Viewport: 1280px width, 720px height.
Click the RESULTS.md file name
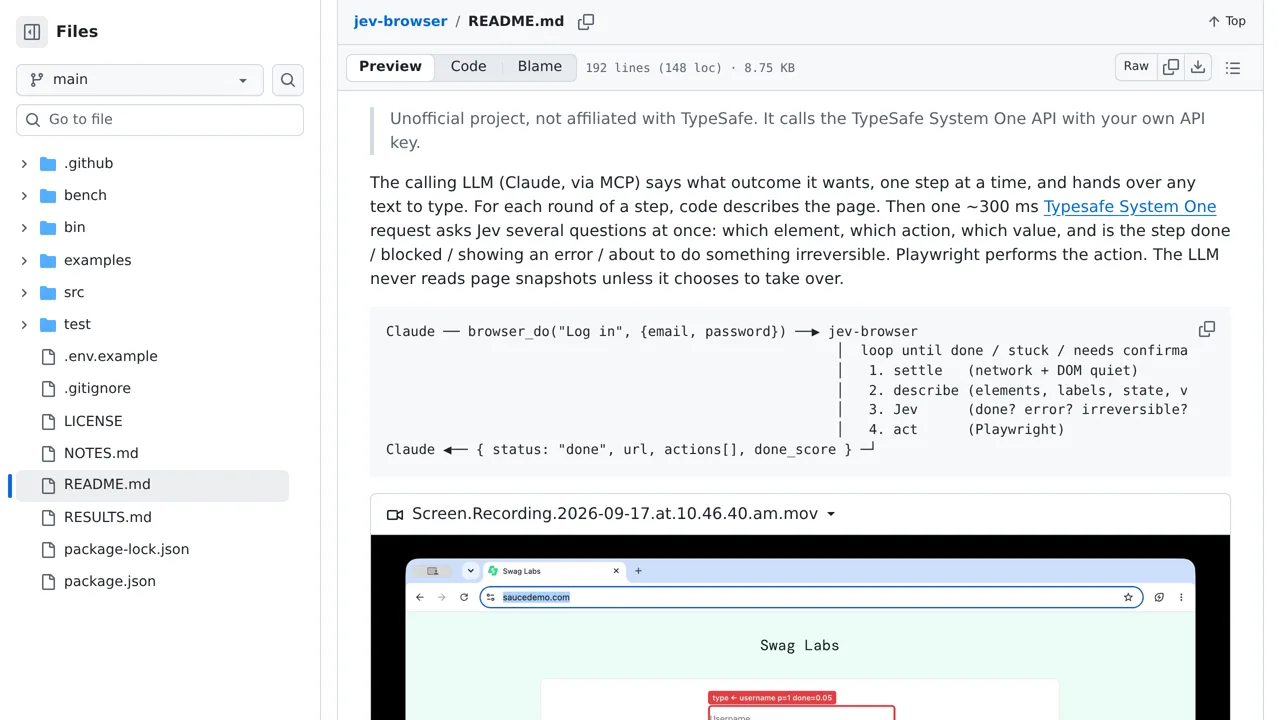pos(108,517)
